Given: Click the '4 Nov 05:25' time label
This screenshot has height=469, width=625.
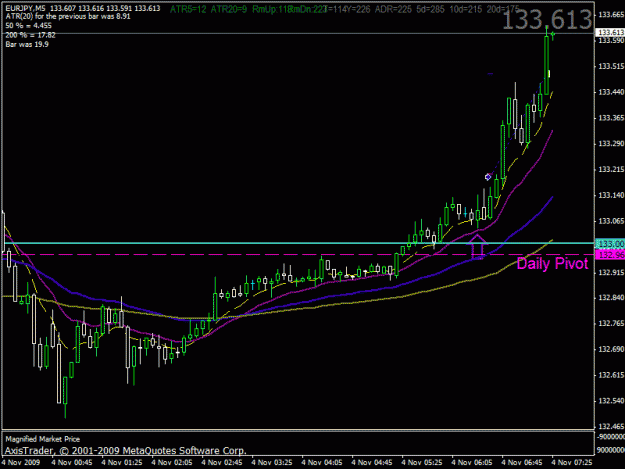Looking at the screenshot, I should tap(422, 463).
